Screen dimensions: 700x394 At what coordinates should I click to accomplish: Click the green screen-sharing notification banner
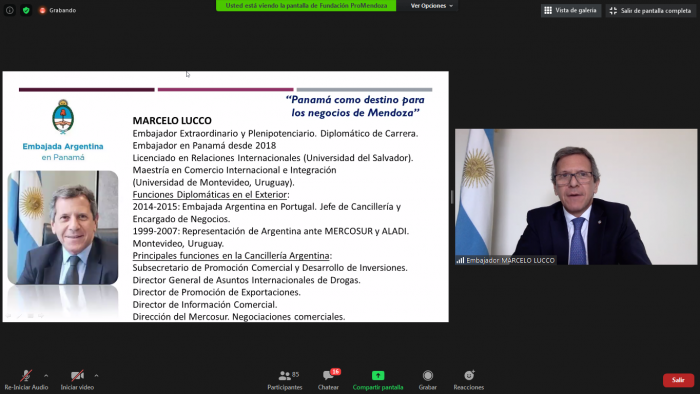306,5
